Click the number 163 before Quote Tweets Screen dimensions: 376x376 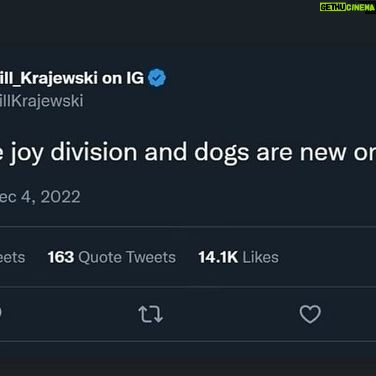coord(61,257)
